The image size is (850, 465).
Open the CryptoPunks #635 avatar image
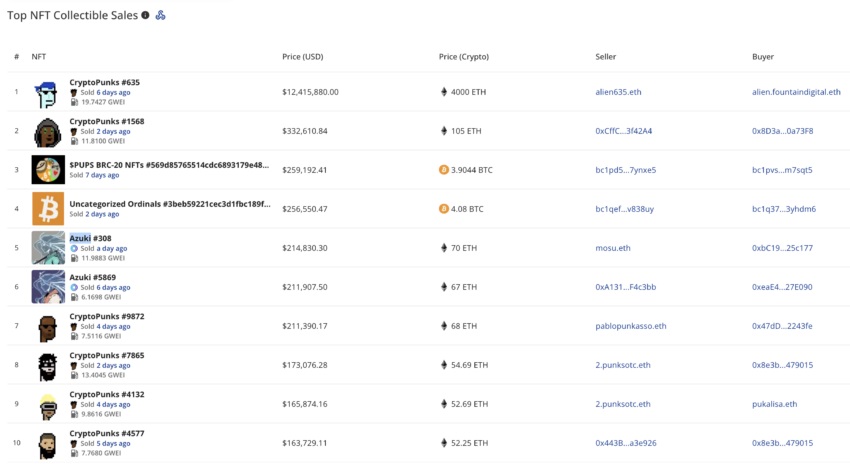(48, 92)
